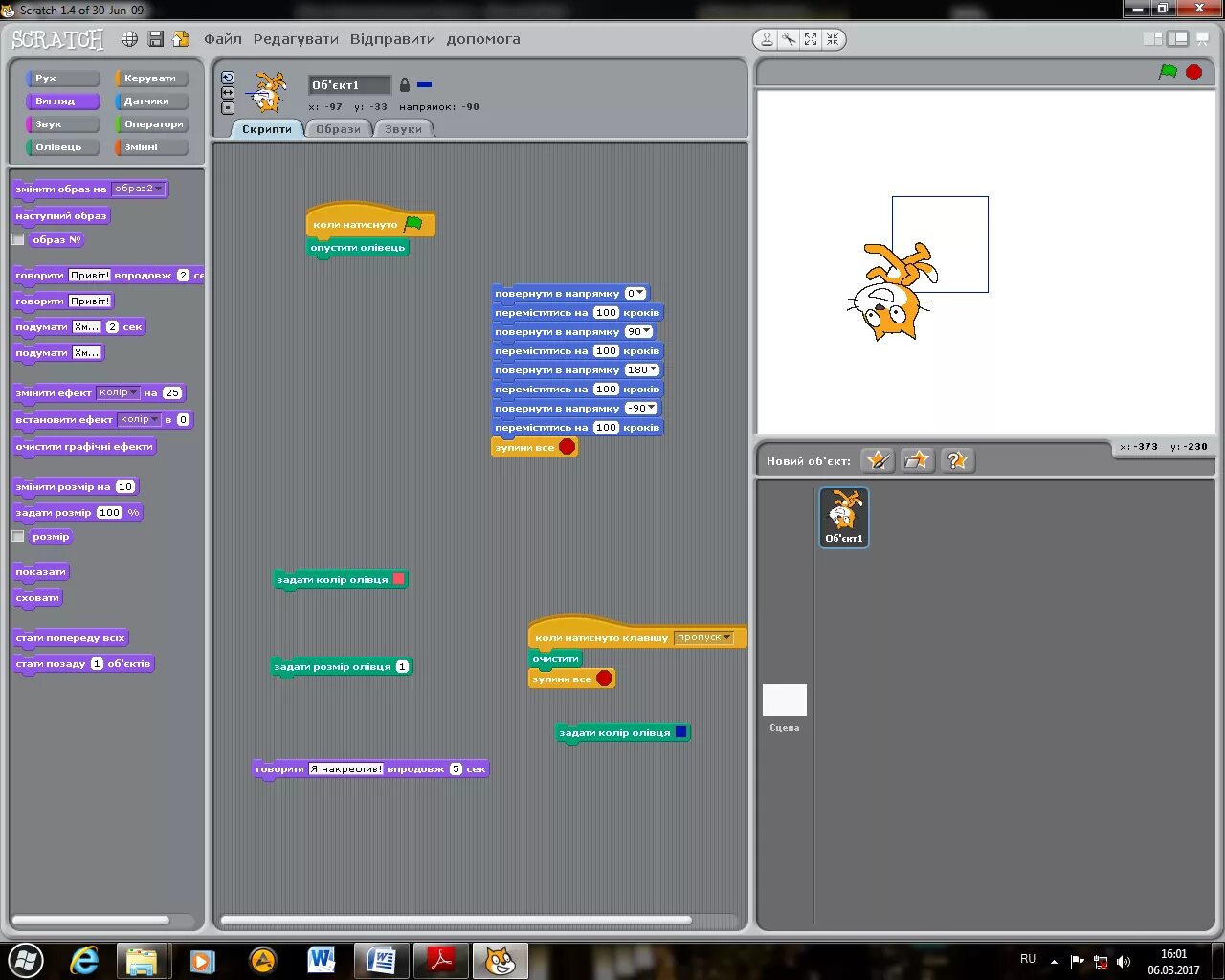Select the Вигляд block category
Image resolution: width=1225 pixels, height=980 pixels.
pyautogui.click(x=63, y=101)
